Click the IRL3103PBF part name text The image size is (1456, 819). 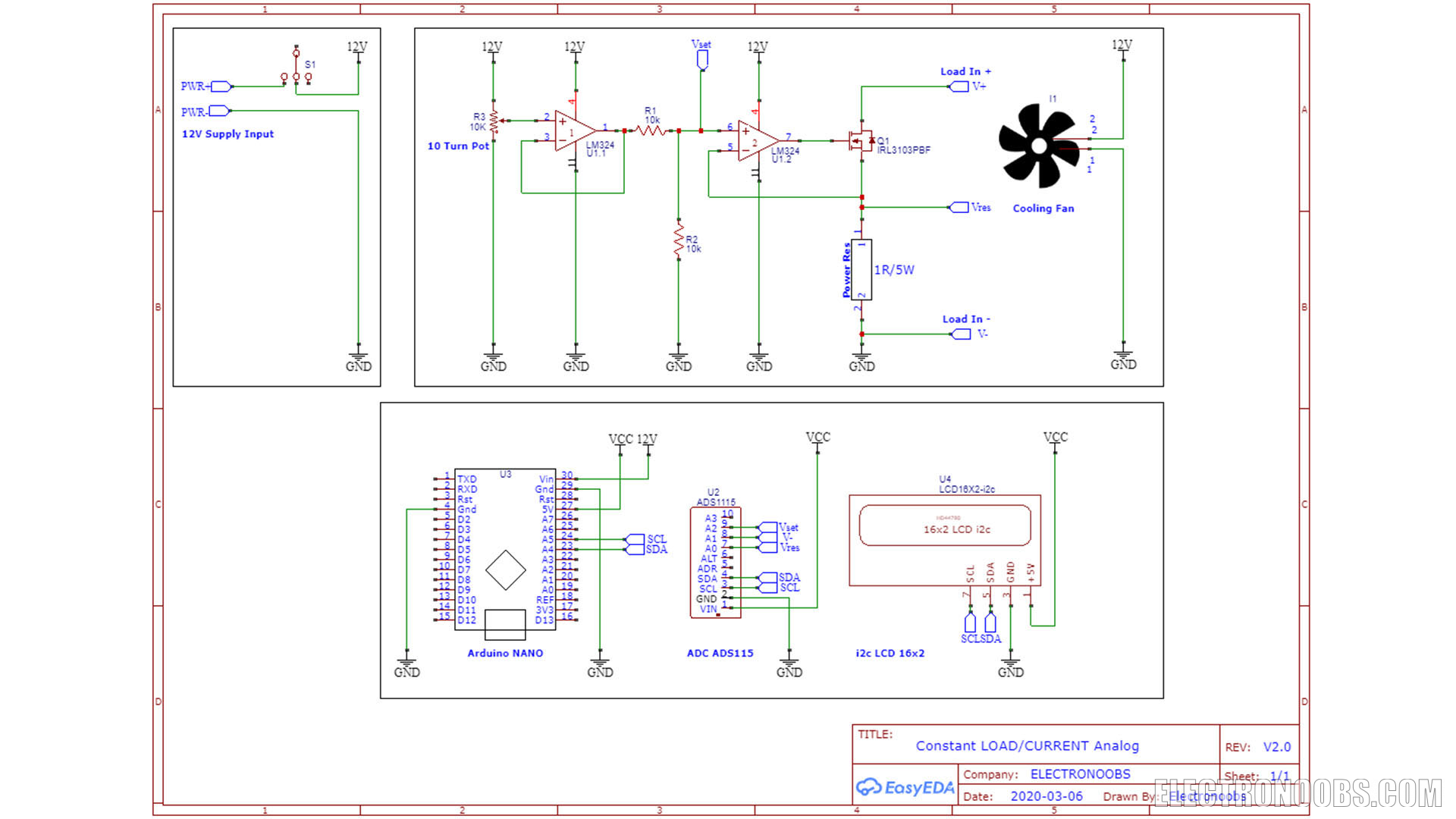pos(904,150)
